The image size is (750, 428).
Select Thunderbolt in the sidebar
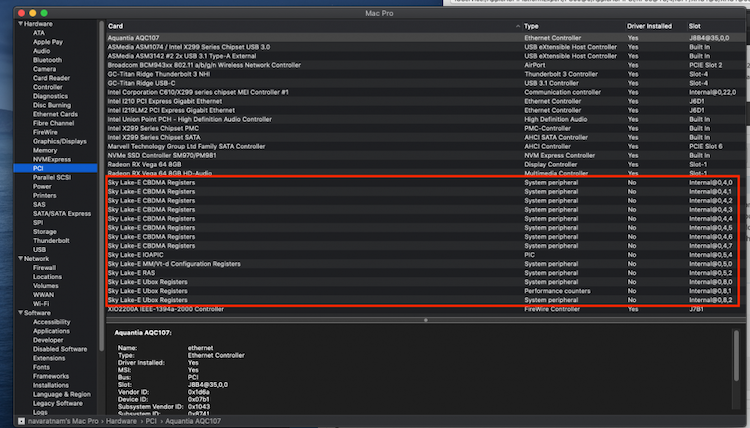tap(51, 241)
